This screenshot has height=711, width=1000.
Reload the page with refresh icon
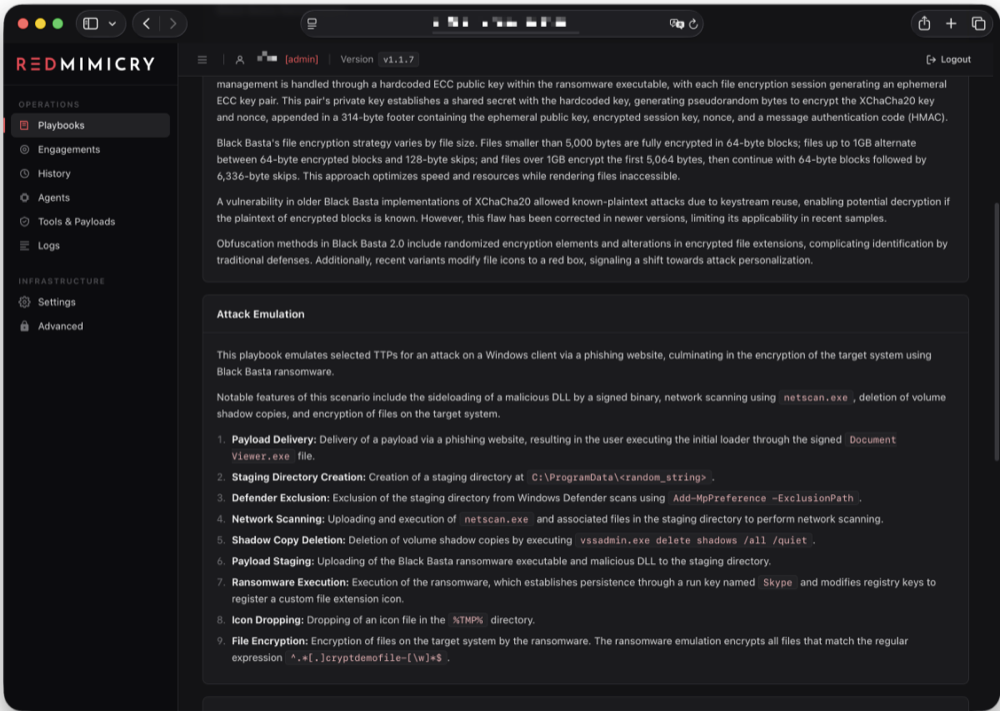pos(693,24)
